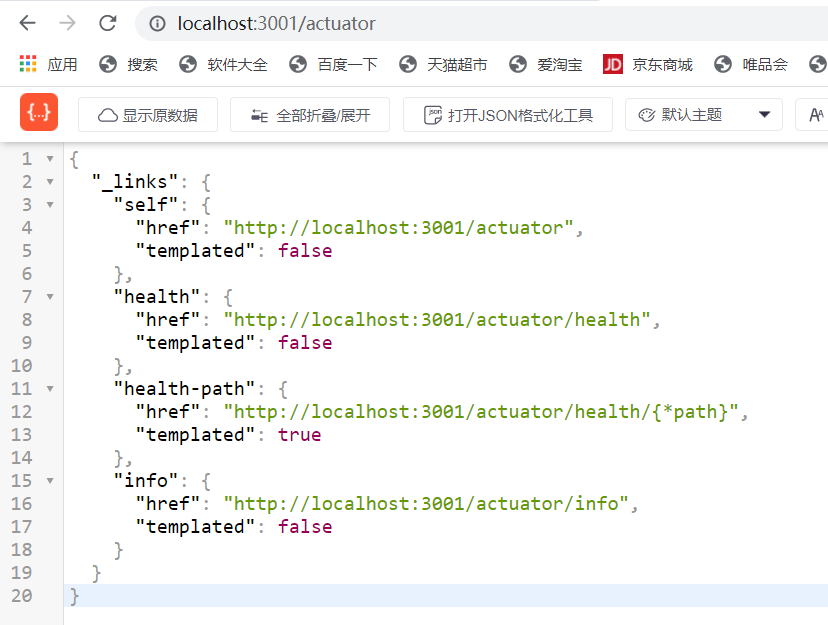Open the 百度一下 bookmark
The image size is (828, 625).
pyautogui.click(x=333, y=64)
